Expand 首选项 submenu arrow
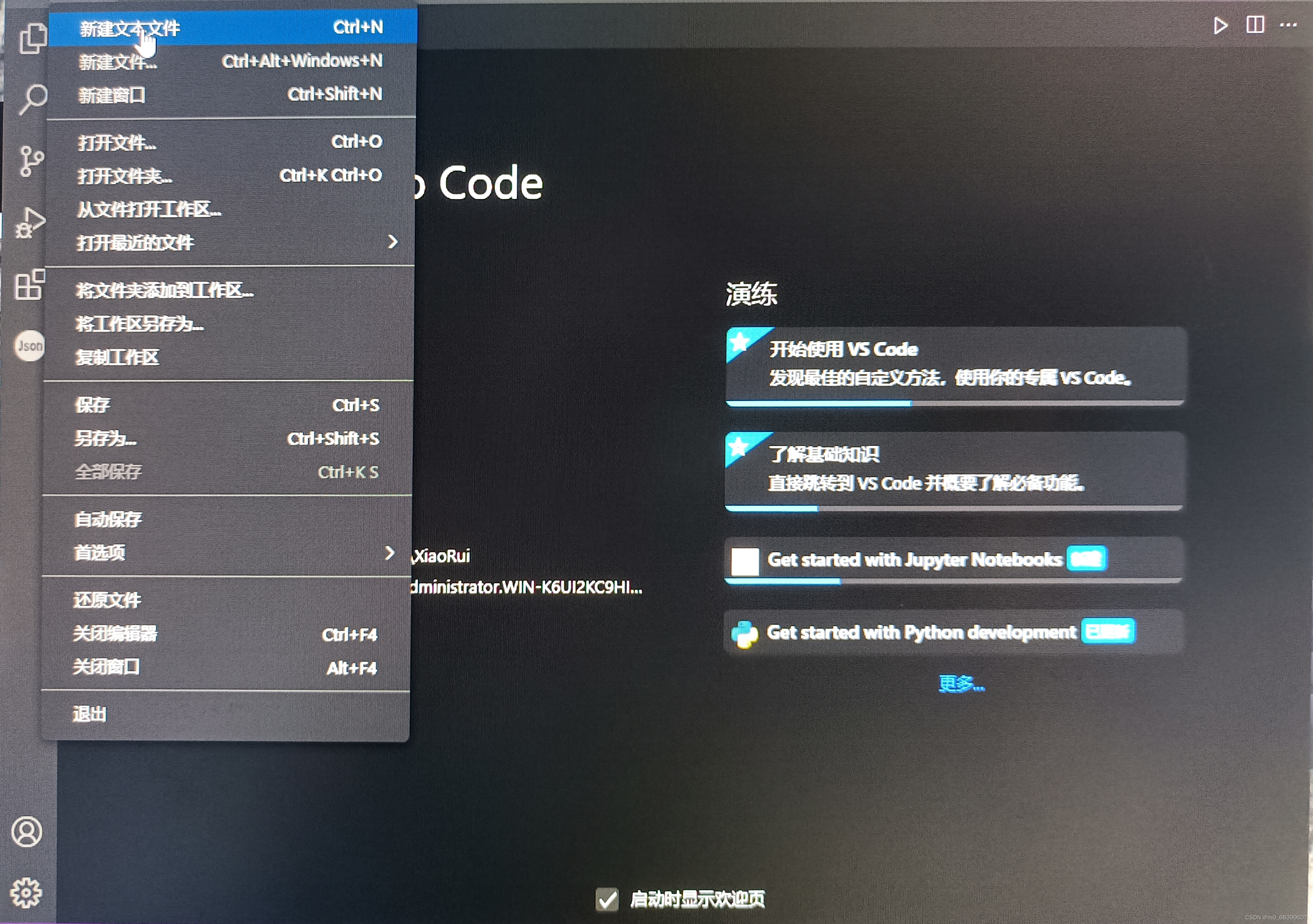Viewport: 1313px width, 924px height. coord(390,553)
